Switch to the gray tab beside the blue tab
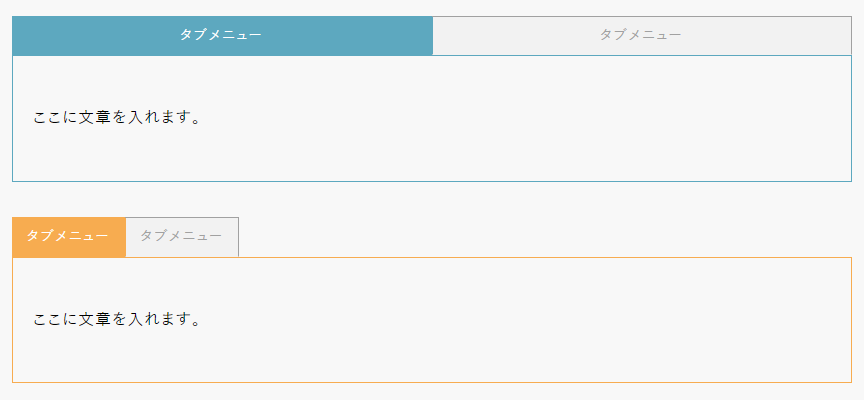 tap(641, 35)
